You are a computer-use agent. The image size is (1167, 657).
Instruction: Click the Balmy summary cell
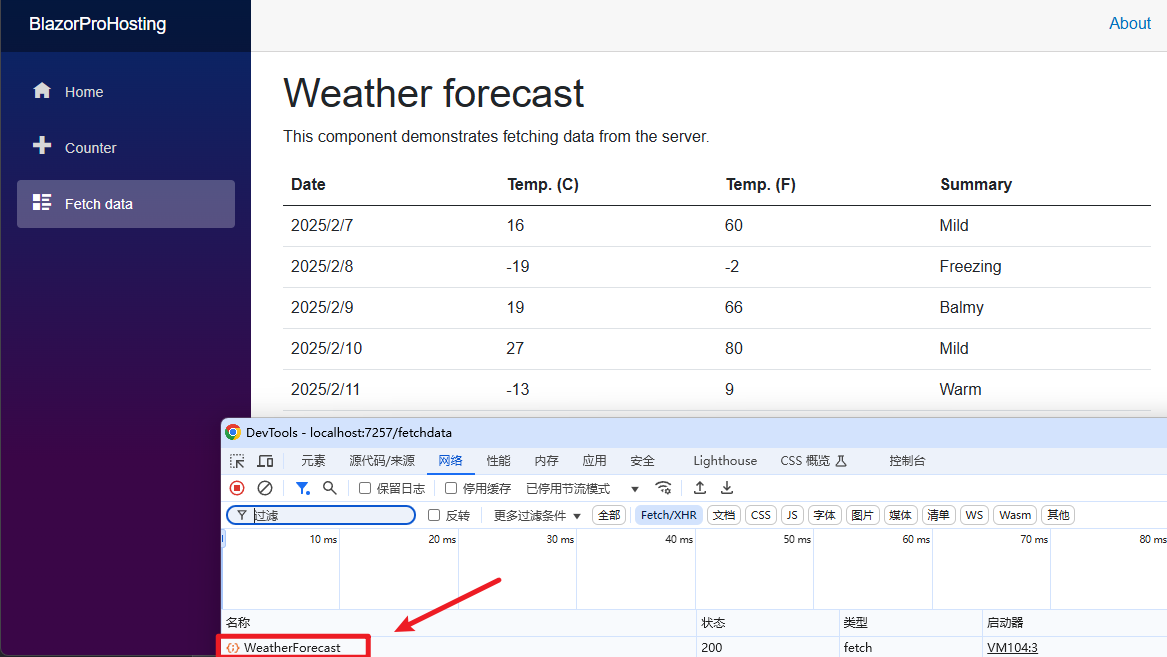click(961, 307)
